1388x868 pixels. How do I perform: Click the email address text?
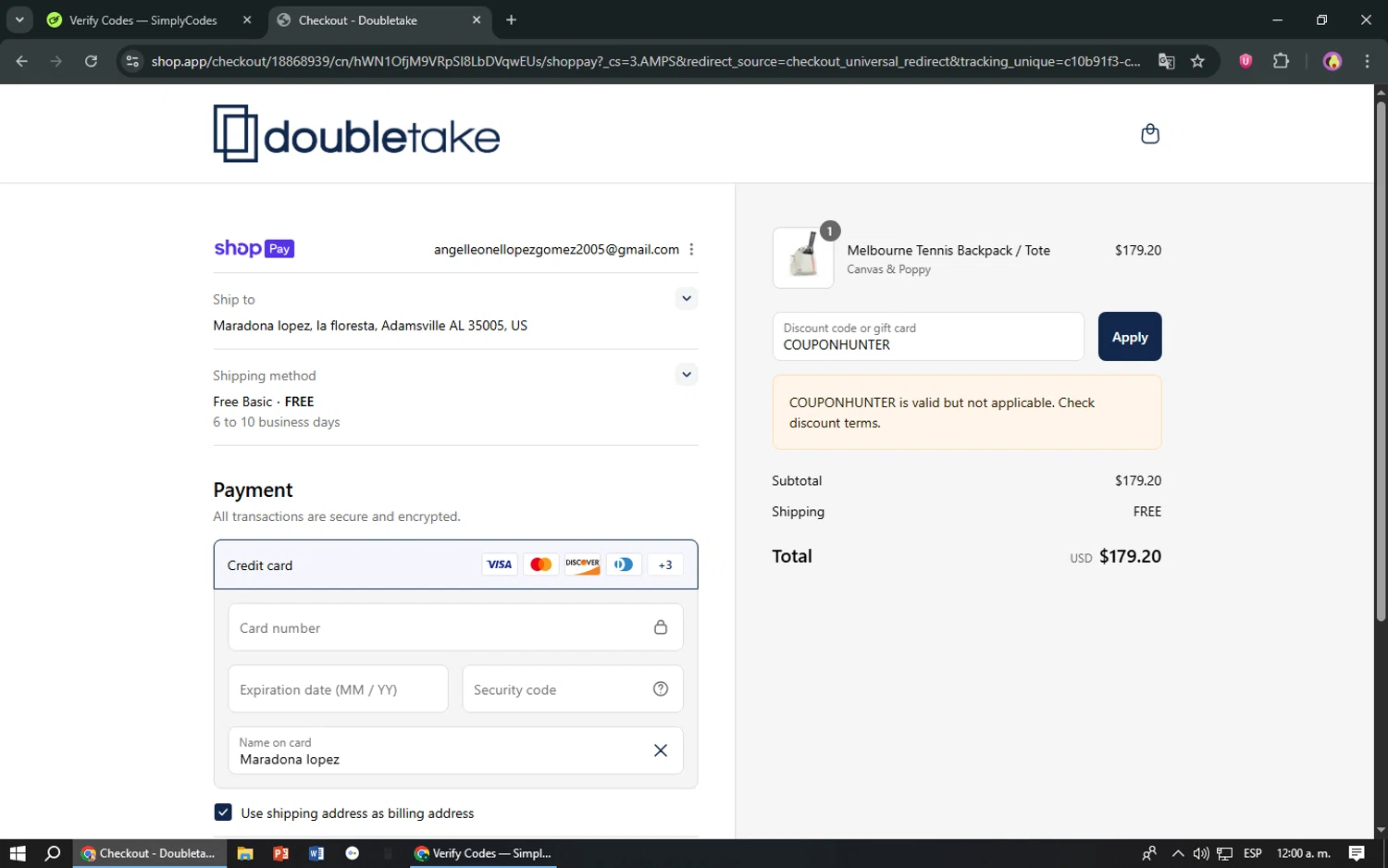[x=556, y=250]
